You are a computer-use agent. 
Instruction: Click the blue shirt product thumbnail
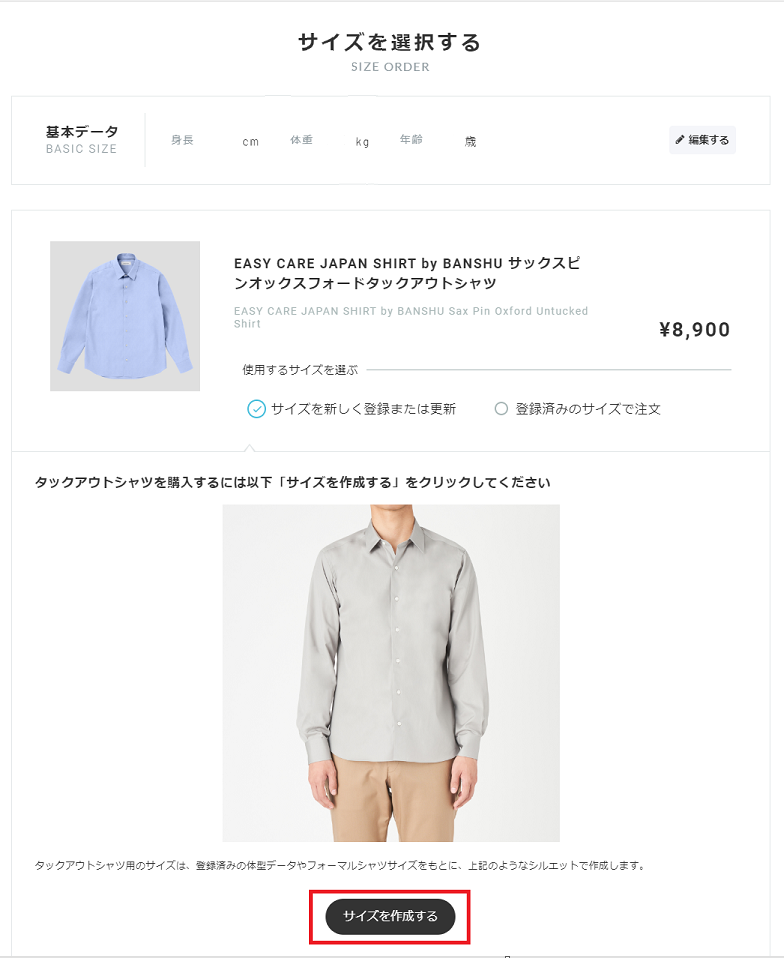tap(125, 316)
